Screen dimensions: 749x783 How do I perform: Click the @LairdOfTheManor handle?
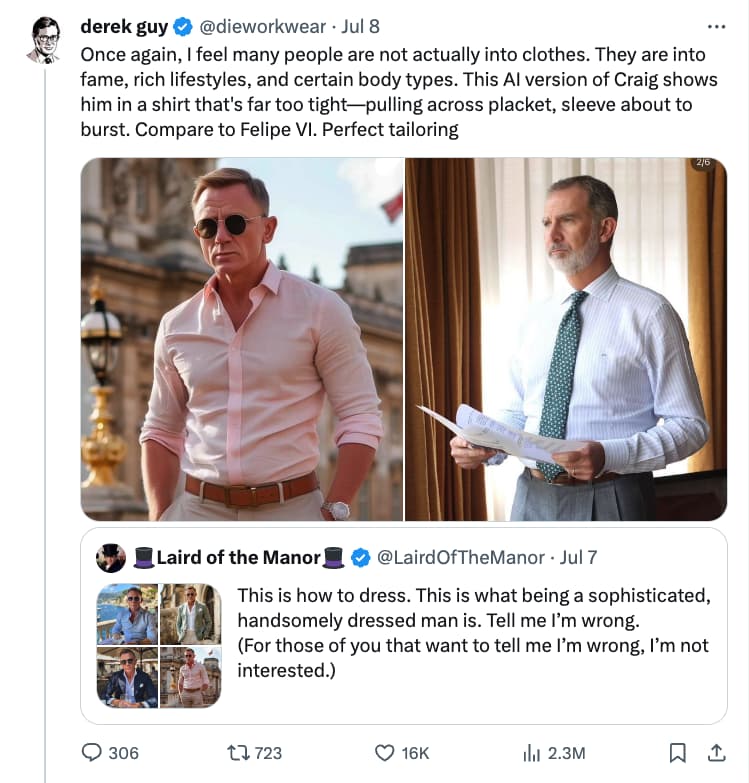pyautogui.click(x=460, y=557)
